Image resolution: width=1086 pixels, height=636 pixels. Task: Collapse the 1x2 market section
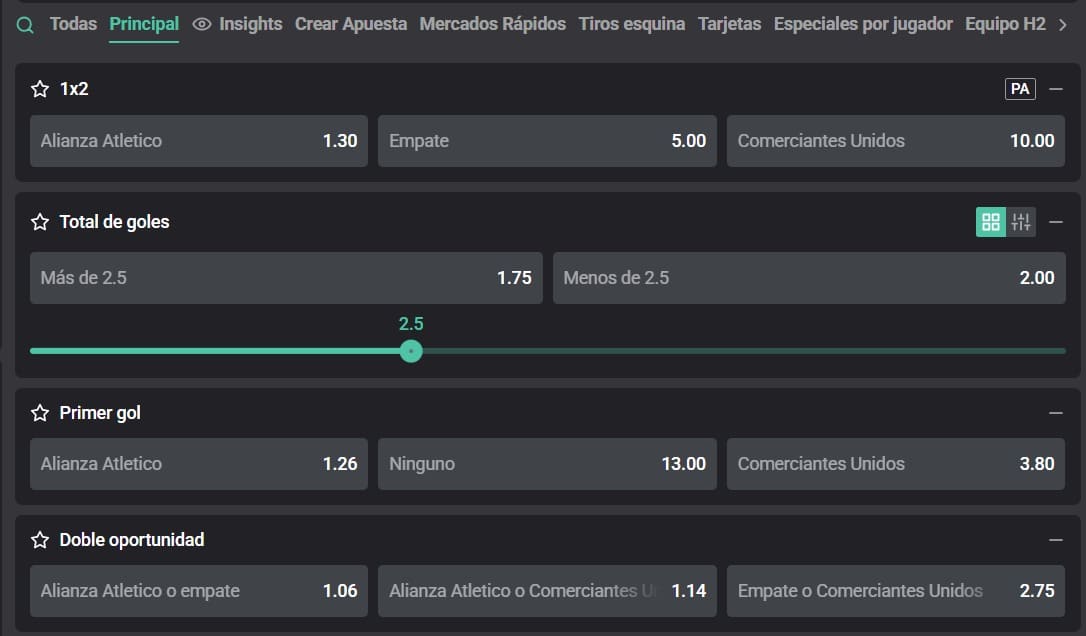pyautogui.click(x=1056, y=89)
